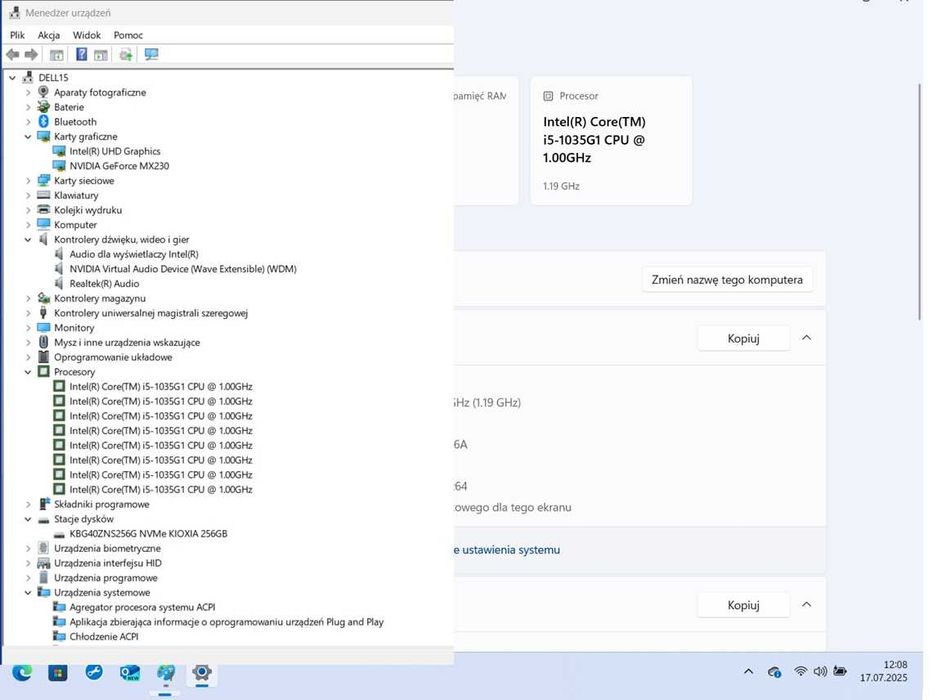Image resolution: width=942 pixels, height=700 pixels.
Task: Open the Akcja menu
Action: coord(49,35)
